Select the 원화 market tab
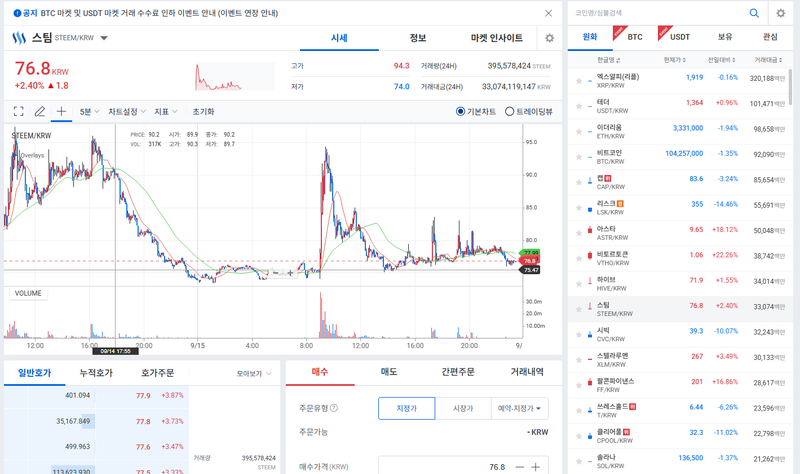This screenshot has width=800, height=474. click(590, 37)
